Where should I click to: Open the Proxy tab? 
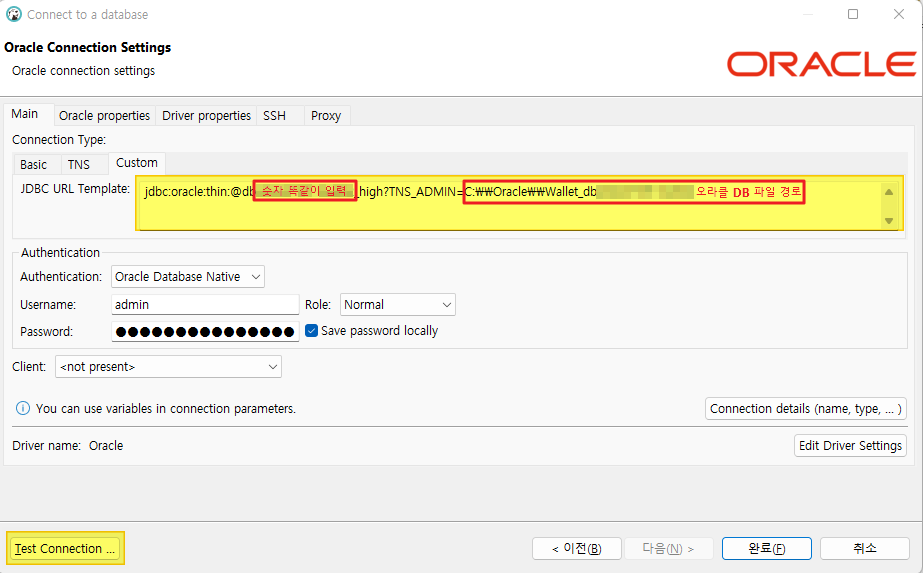326,115
